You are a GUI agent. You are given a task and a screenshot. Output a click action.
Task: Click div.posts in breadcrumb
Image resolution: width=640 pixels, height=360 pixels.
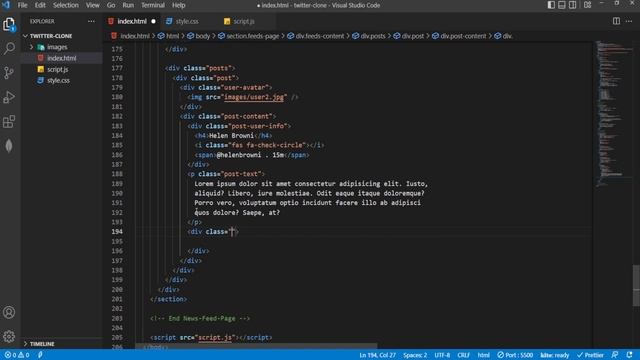click(x=373, y=36)
